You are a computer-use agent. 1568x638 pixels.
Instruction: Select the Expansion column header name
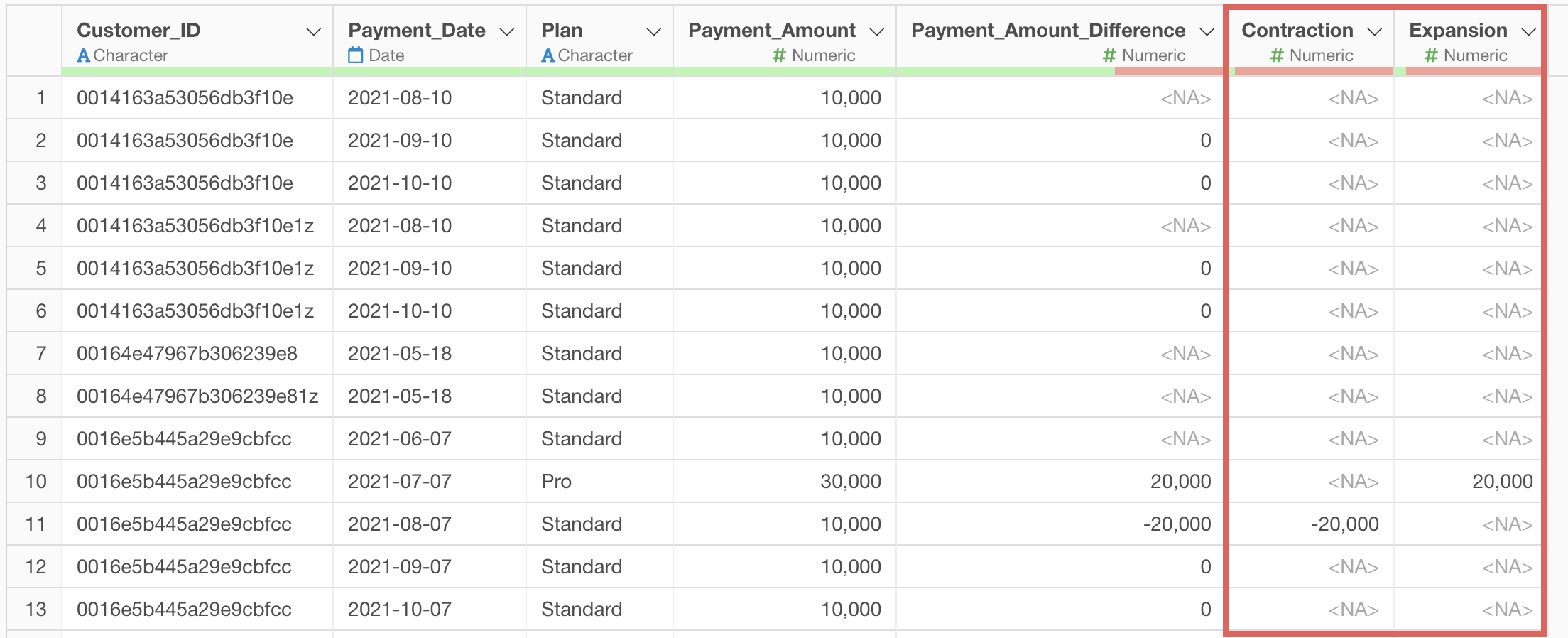tap(1458, 31)
